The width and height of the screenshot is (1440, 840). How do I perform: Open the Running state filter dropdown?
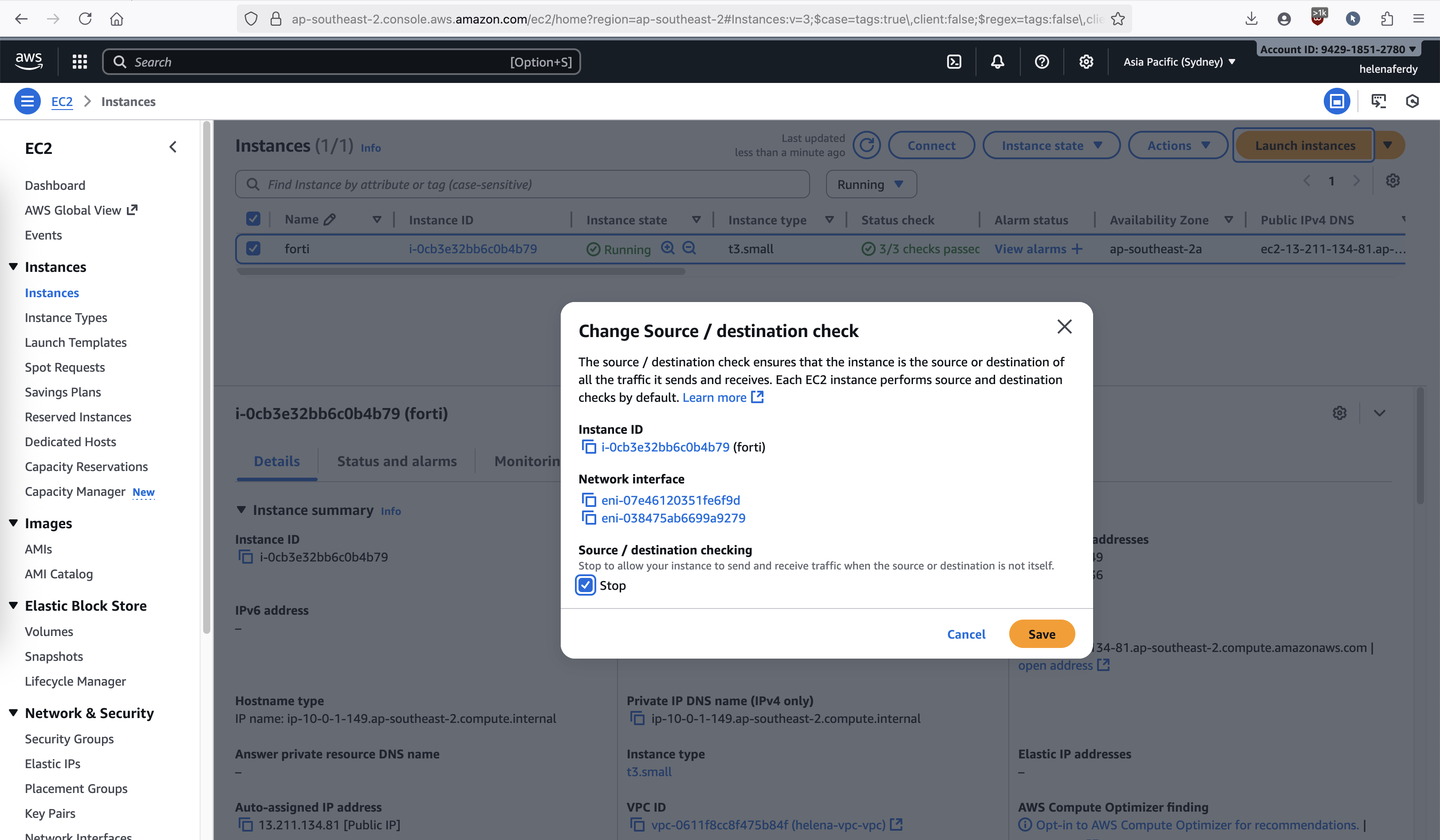click(871, 184)
